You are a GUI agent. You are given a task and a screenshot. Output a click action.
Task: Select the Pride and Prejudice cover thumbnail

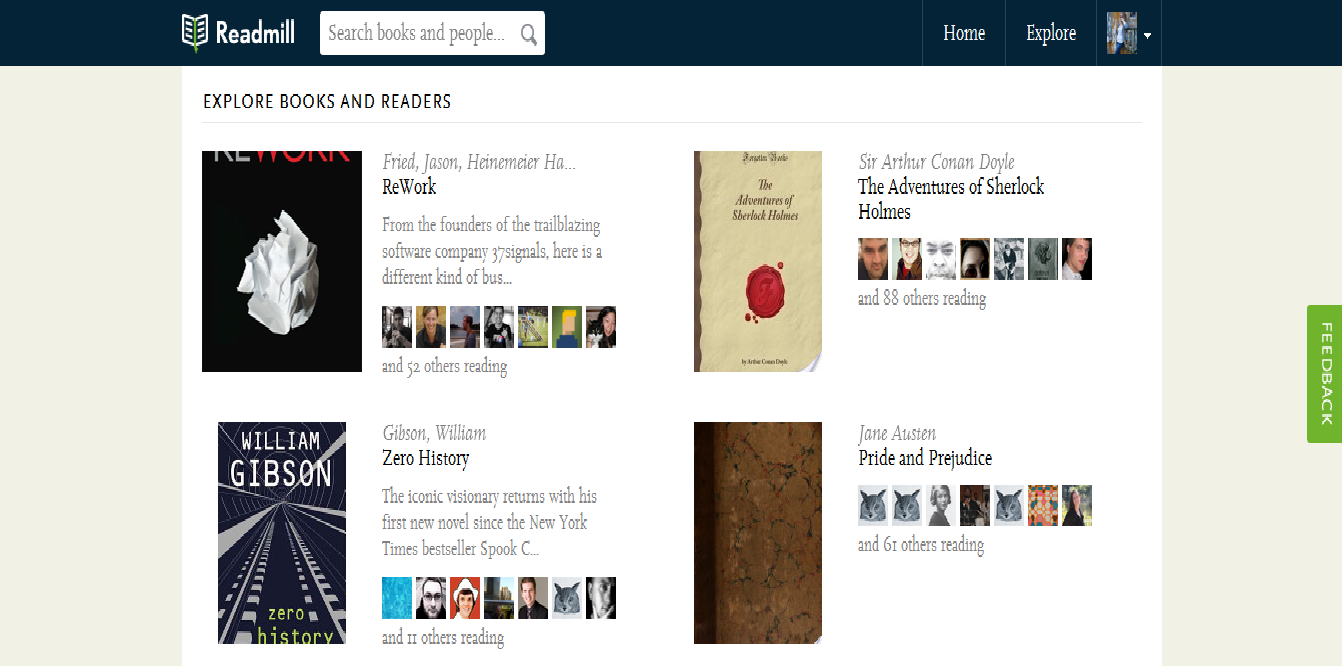point(758,533)
